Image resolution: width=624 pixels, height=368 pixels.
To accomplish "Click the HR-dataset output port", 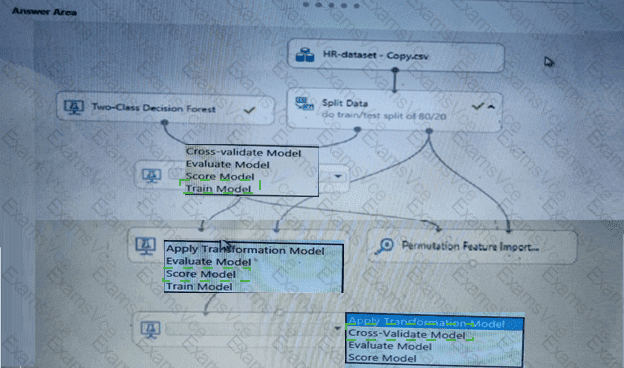I will click(x=395, y=70).
